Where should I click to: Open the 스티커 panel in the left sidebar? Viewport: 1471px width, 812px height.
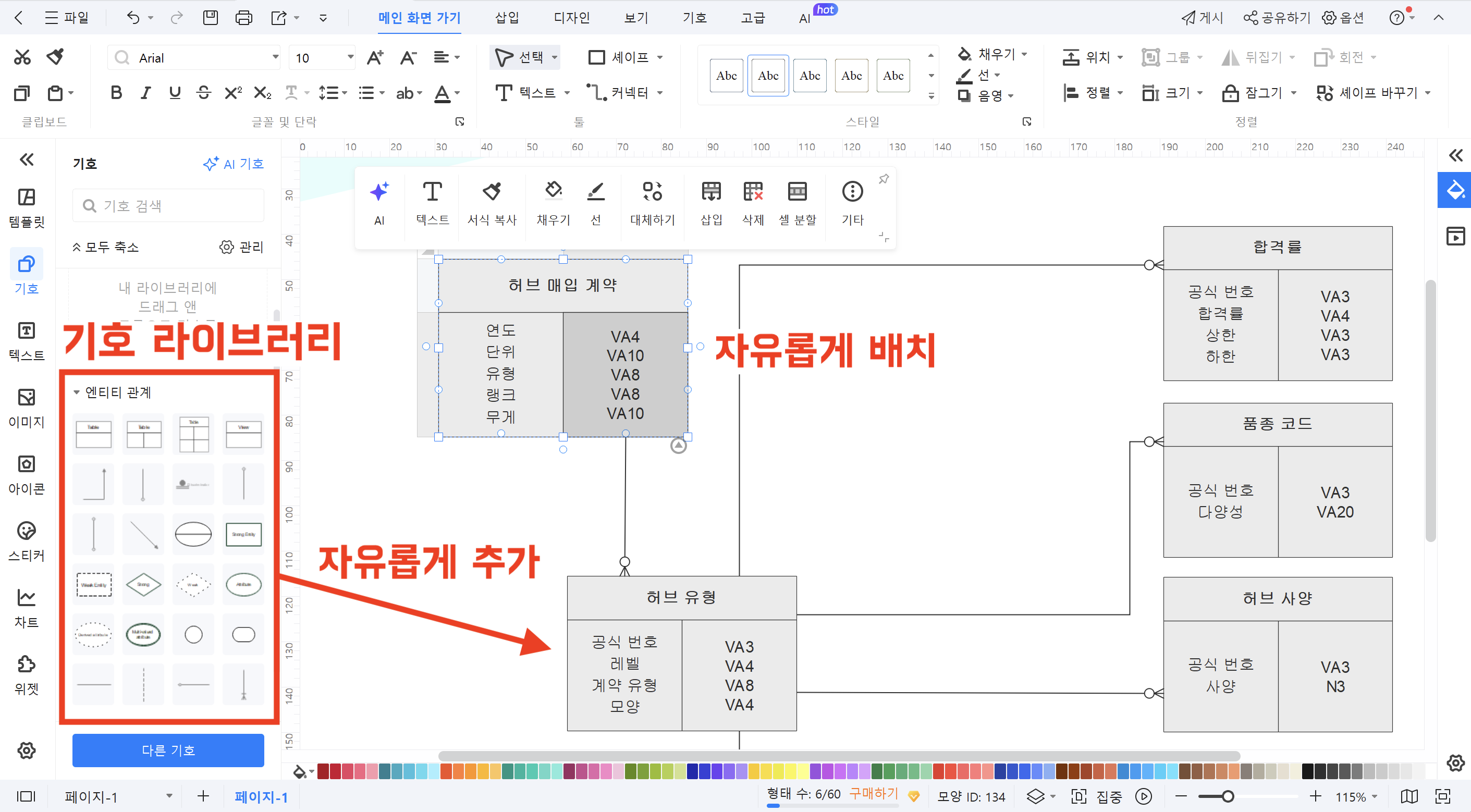[x=26, y=539]
